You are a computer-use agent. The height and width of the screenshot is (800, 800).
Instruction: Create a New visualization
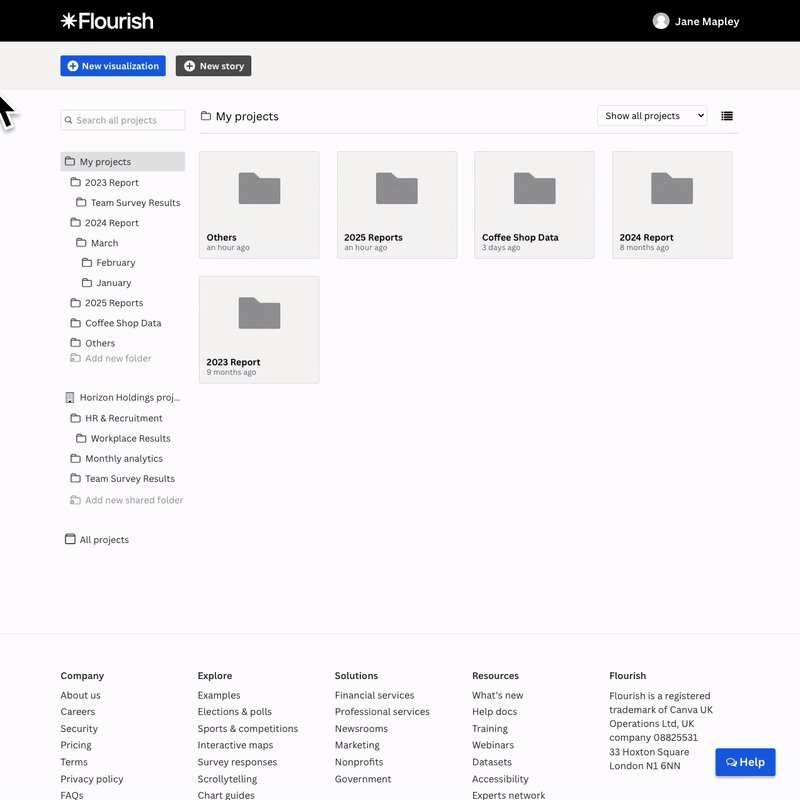pyautogui.click(x=113, y=66)
